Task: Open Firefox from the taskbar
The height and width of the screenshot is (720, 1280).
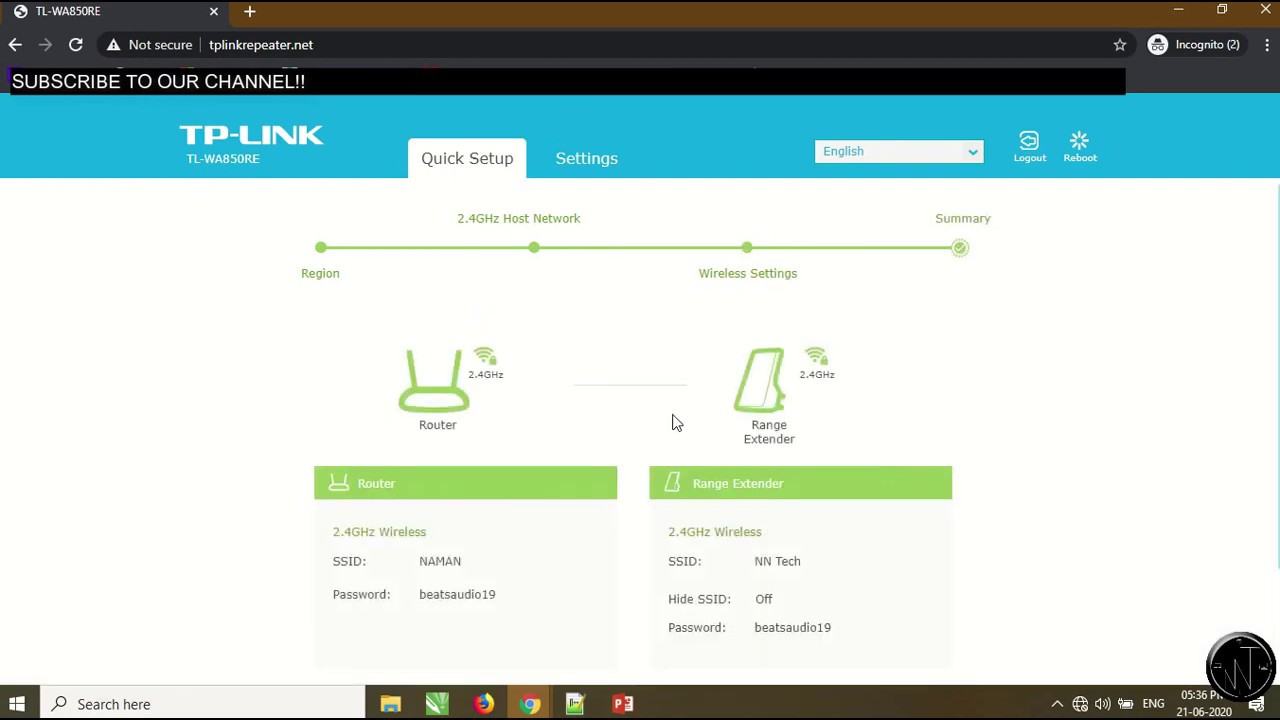Action: click(483, 704)
